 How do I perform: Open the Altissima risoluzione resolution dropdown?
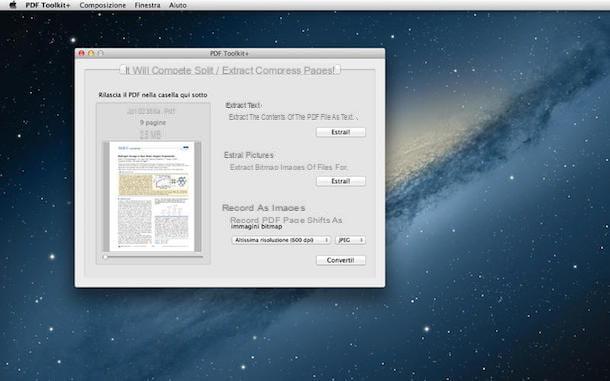point(281,240)
